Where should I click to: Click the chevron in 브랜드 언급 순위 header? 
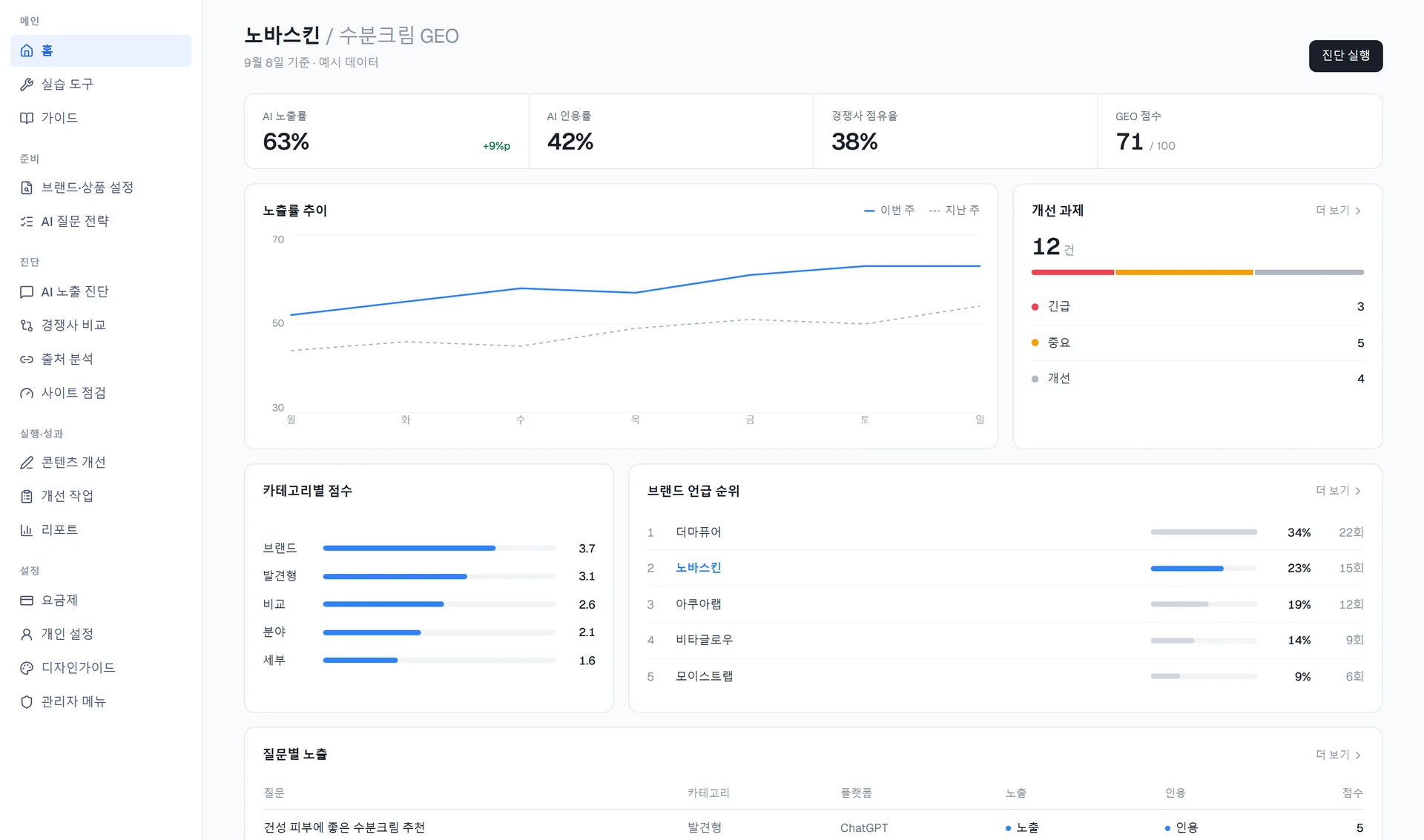point(1358,491)
